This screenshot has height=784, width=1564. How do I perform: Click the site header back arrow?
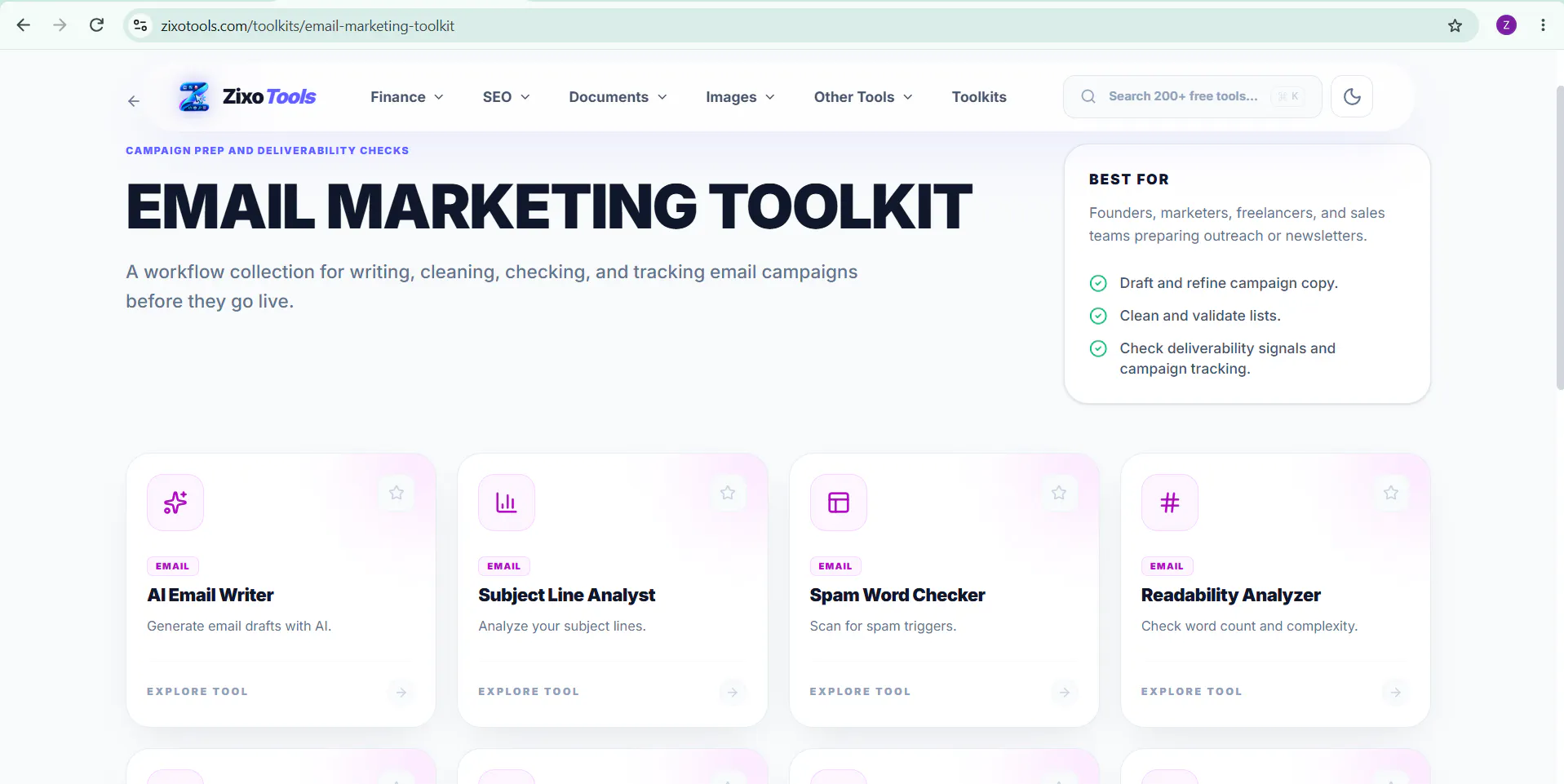click(134, 101)
